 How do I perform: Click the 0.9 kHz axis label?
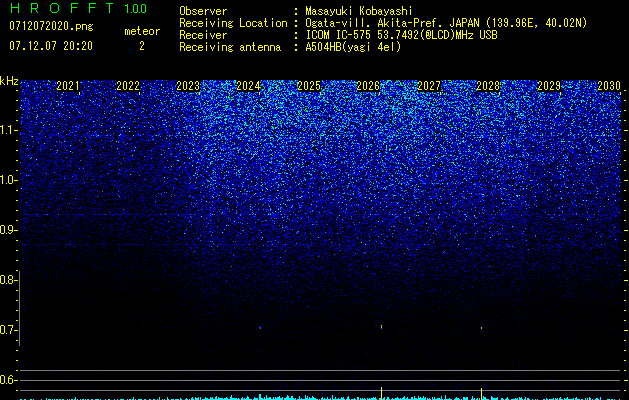8,230
